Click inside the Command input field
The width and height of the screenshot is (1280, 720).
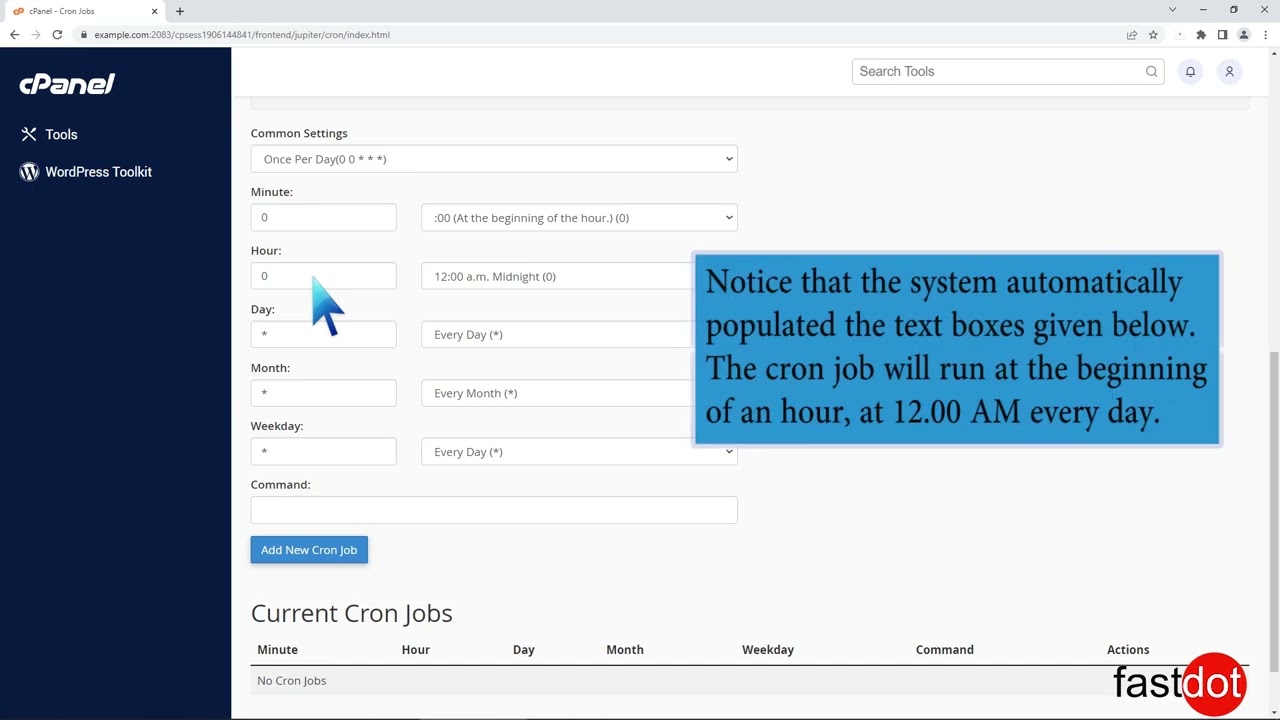coord(494,510)
